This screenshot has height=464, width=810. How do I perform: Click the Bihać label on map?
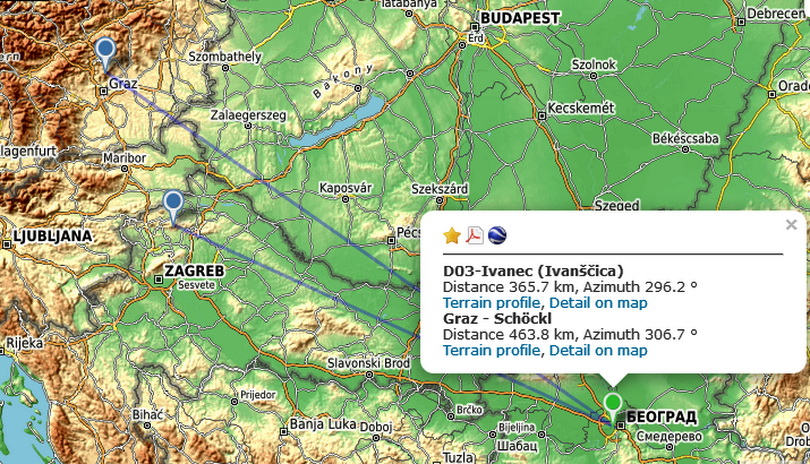(x=148, y=415)
